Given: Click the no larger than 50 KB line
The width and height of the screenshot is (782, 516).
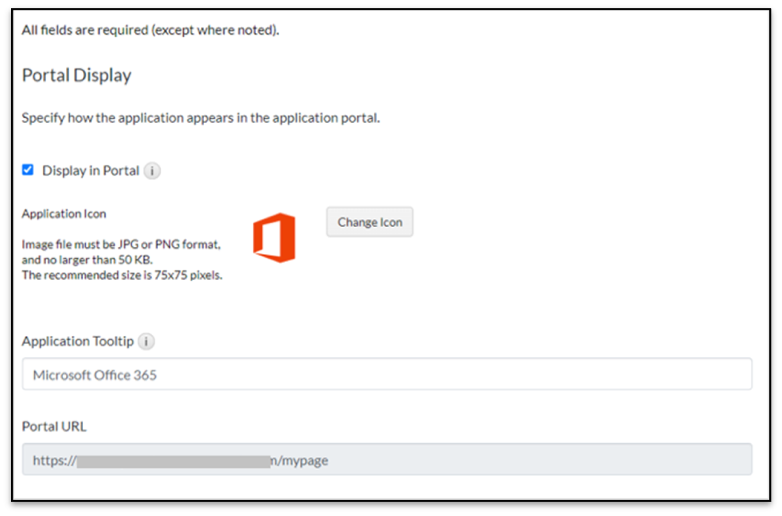Looking at the screenshot, I should (x=87, y=260).
